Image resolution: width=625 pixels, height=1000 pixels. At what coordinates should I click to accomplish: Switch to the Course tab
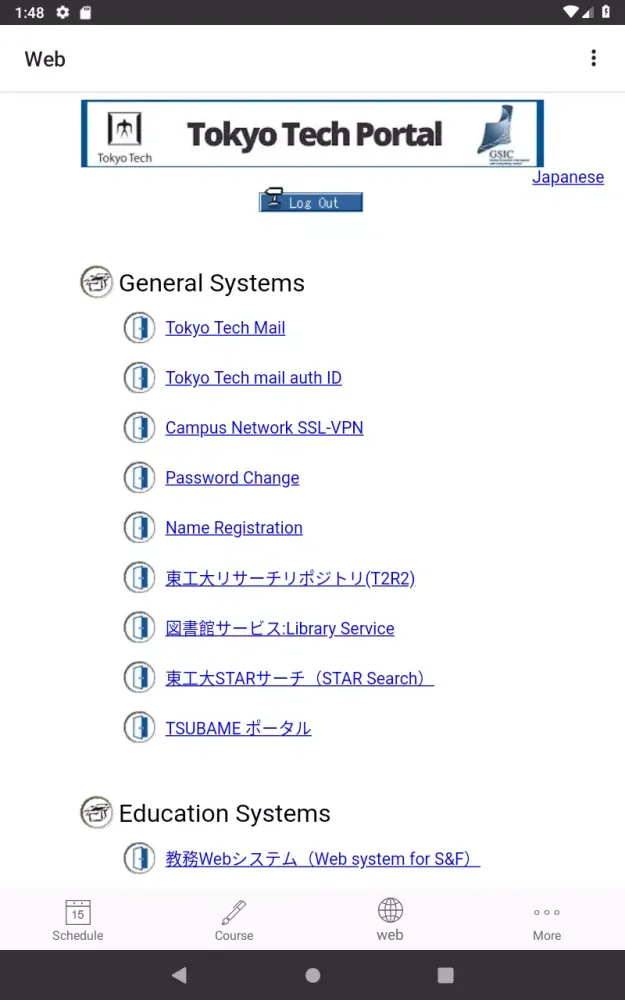click(x=234, y=920)
